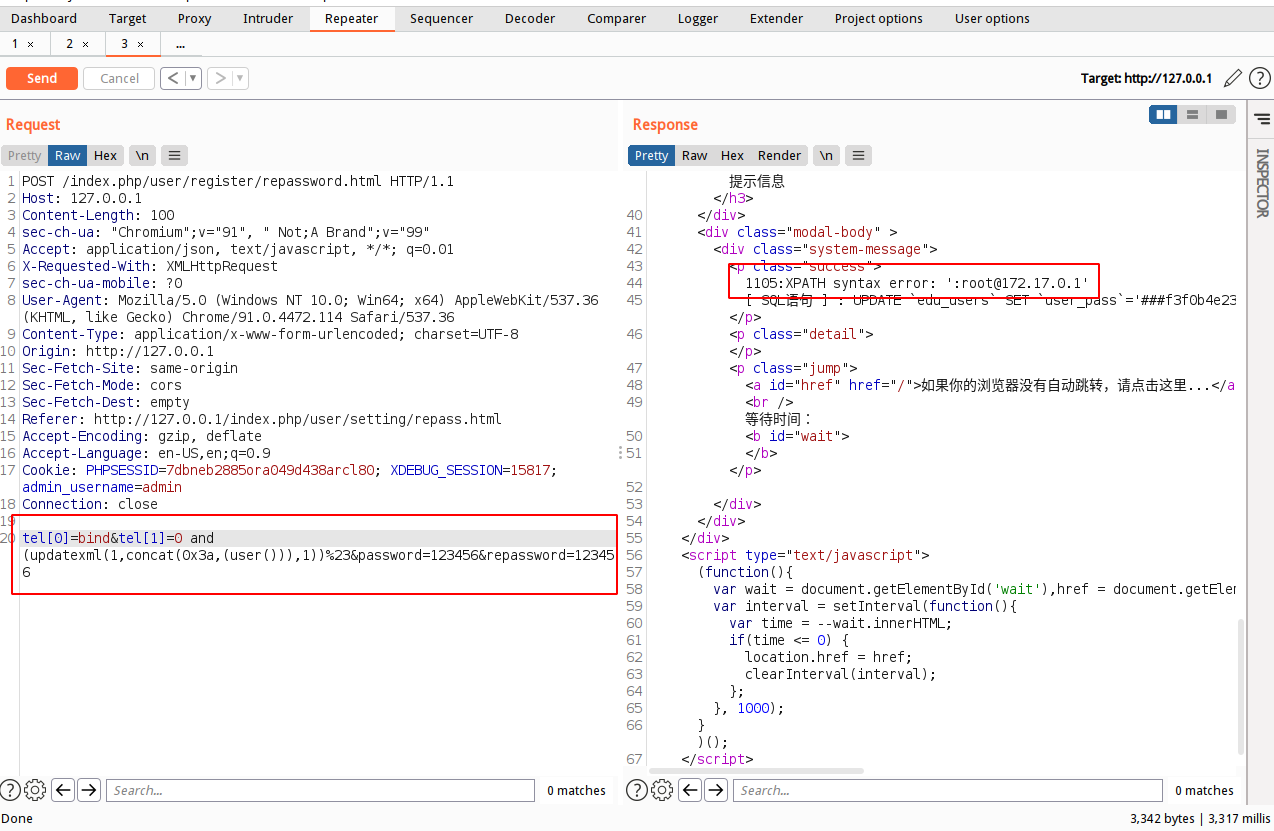The image size is (1274, 831).
Task: Open the Intruder tab
Action: click(268, 18)
